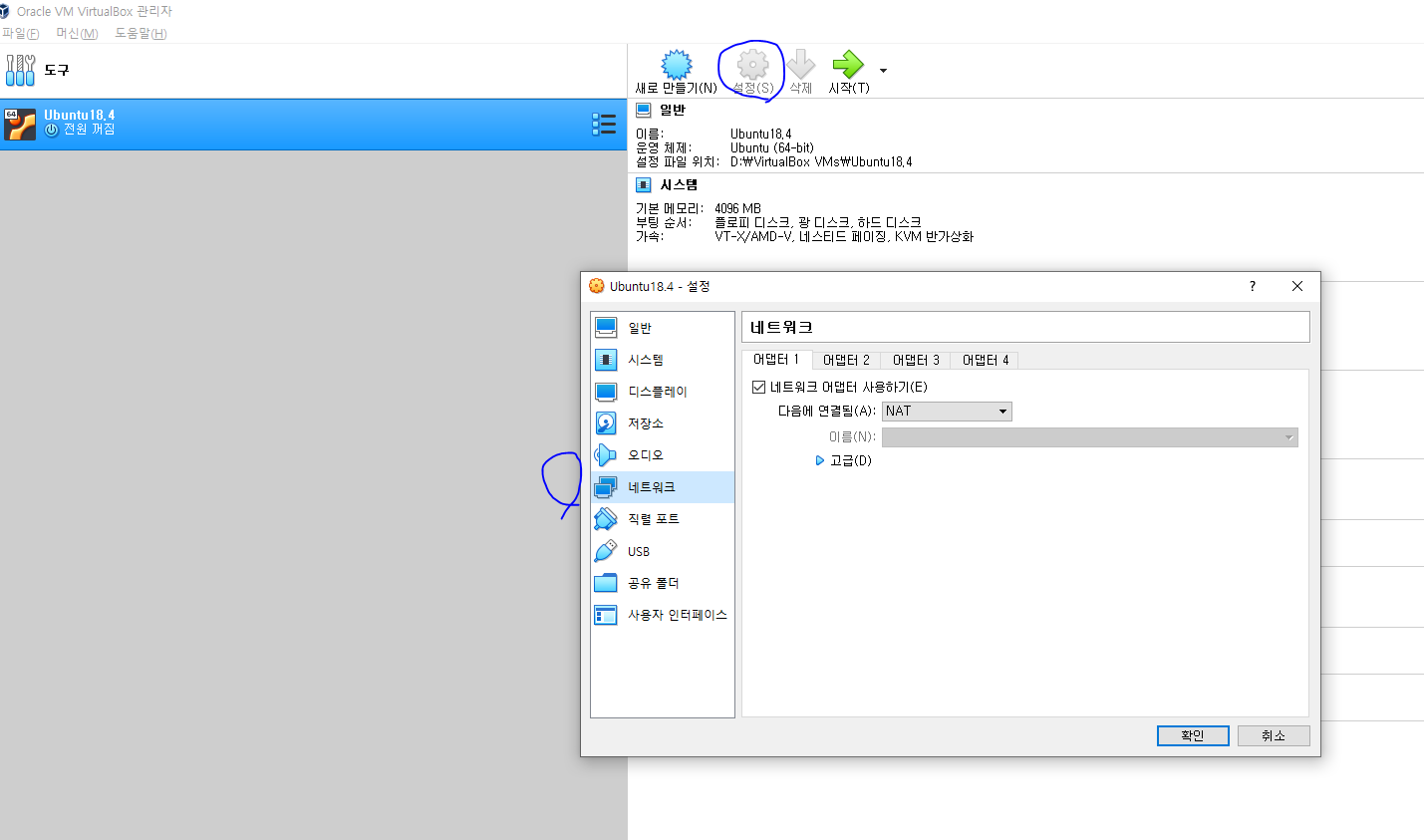
Task: Switch to Adapter 1 (어댑터 1) tab
Action: tap(776, 360)
